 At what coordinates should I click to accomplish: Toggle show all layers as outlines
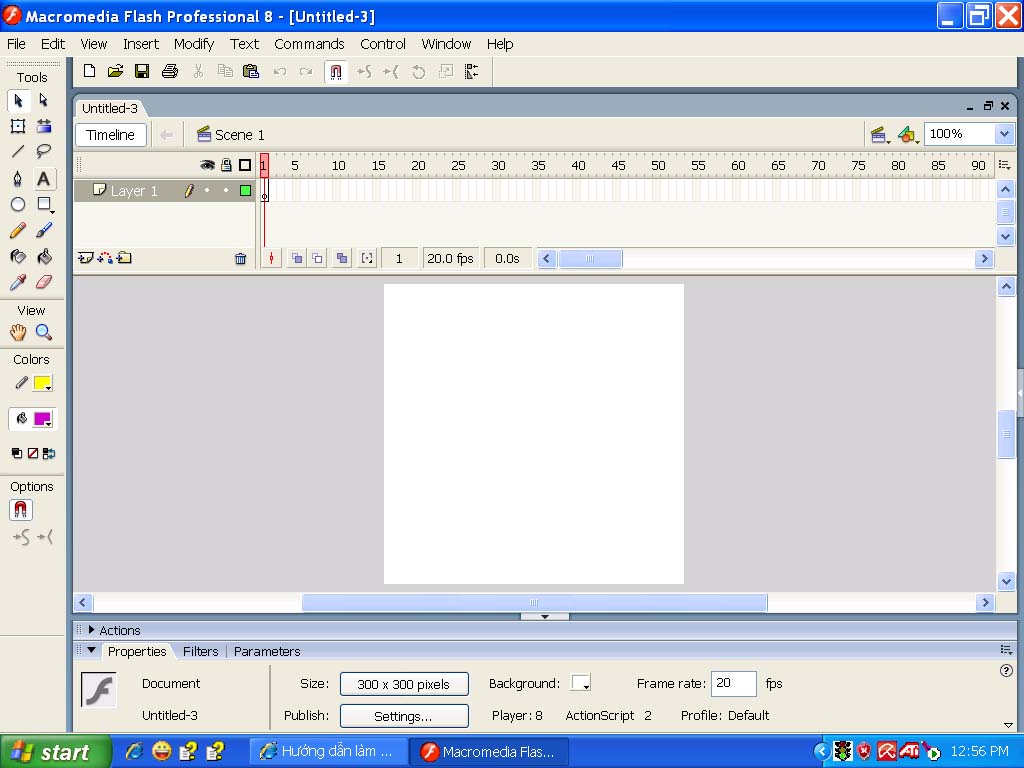click(245, 165)
